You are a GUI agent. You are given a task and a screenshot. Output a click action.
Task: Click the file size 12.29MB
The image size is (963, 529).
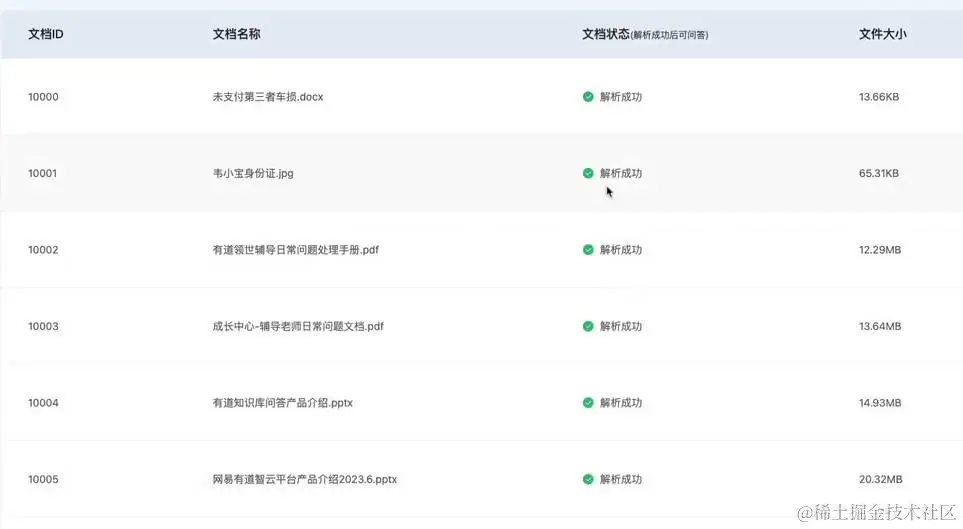pyautogui.click(x=880, y=249)
